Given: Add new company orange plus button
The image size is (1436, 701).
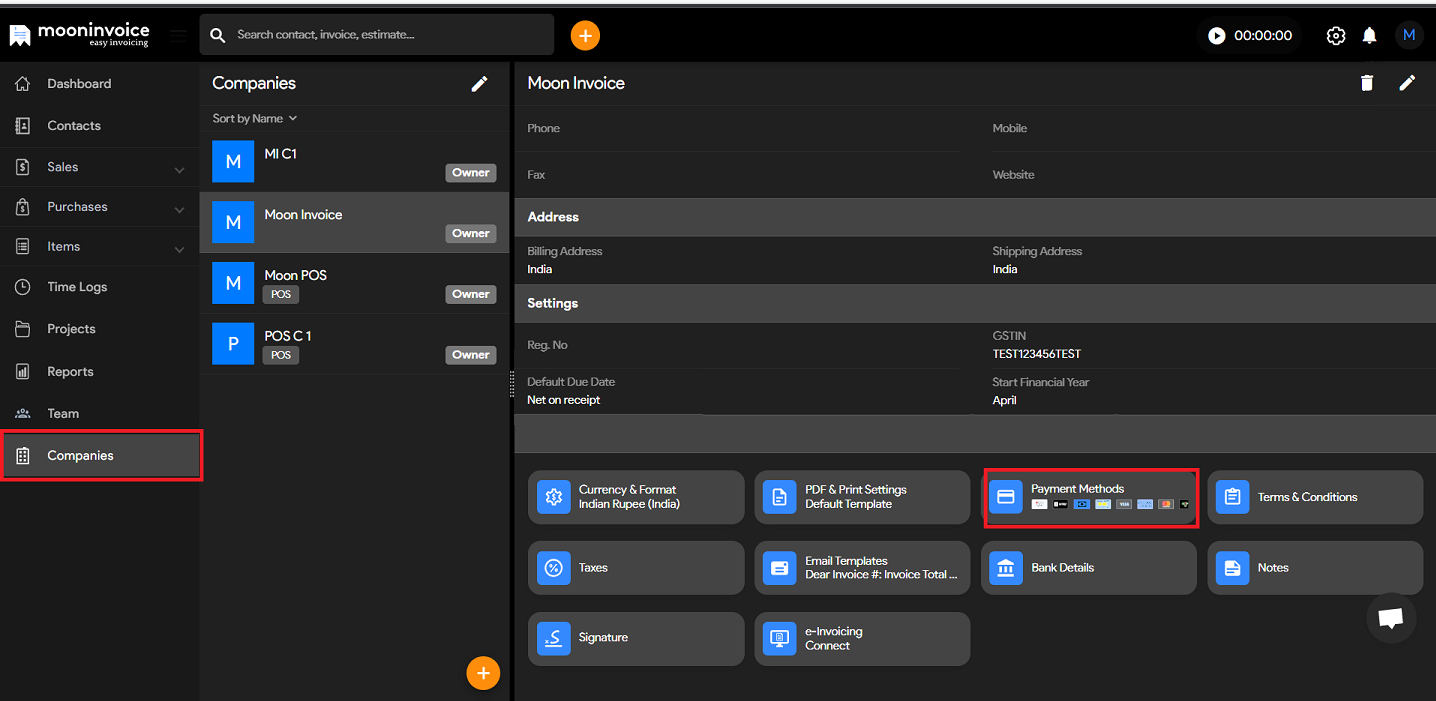Looking at the screenshot, I should pyautogui.click(x=483, y=673).
